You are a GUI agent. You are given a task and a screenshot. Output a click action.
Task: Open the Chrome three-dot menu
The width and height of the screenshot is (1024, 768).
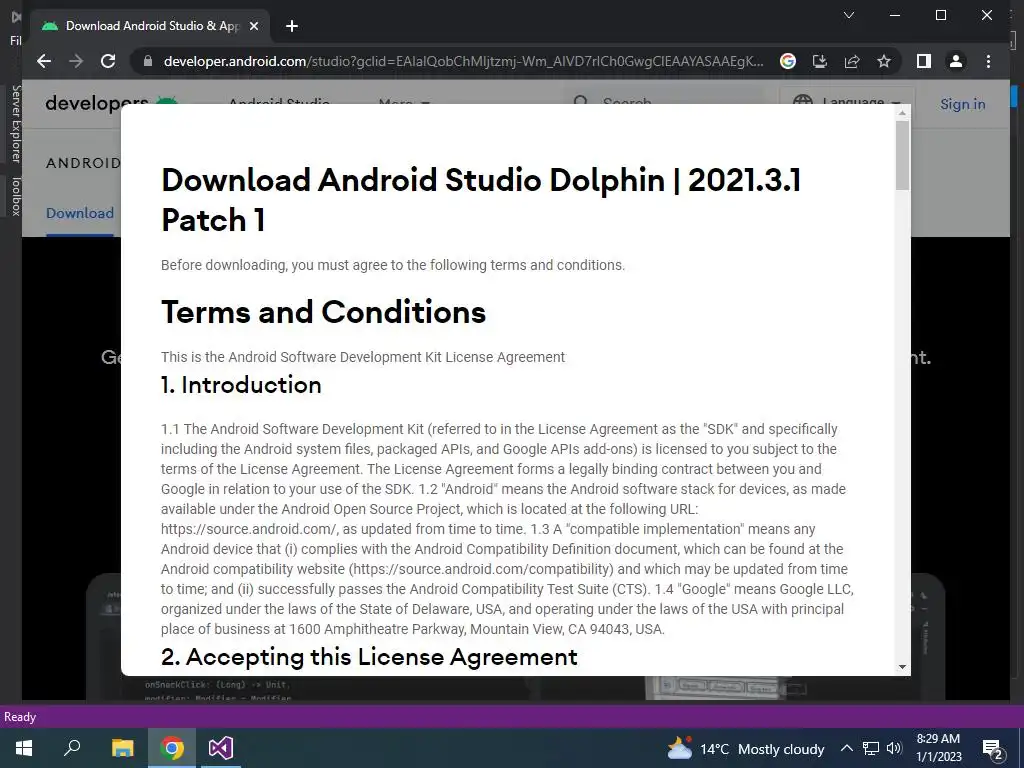[x=988, y=61]
